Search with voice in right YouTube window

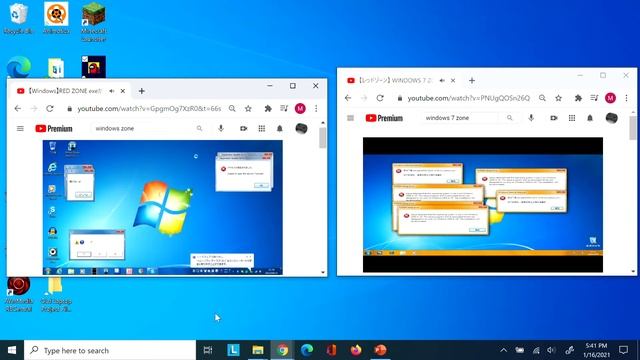(x=531, y=118)
